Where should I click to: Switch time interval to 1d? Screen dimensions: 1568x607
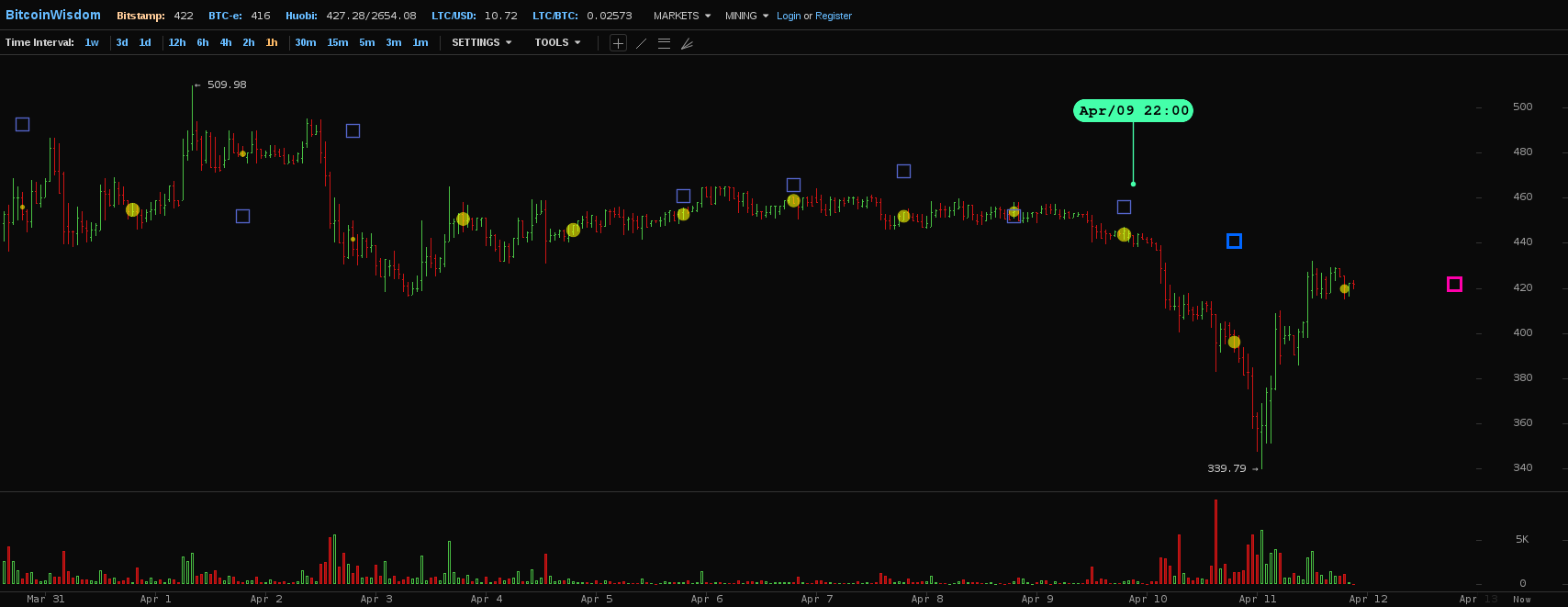coord(145,43)
